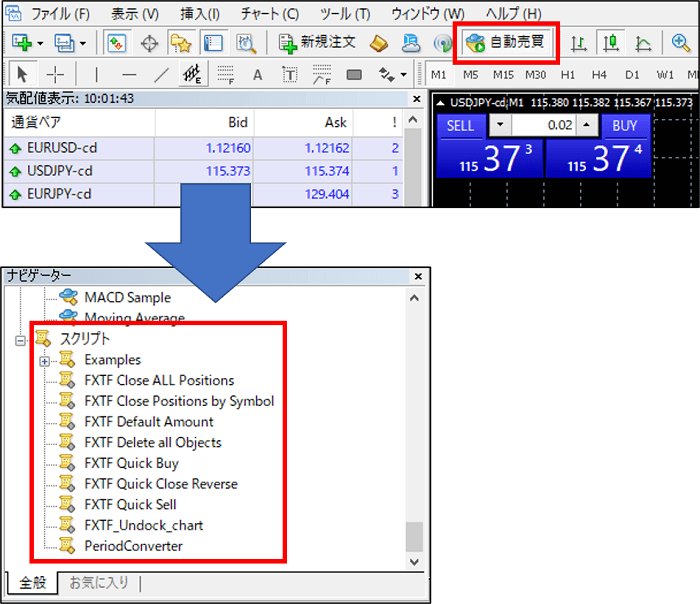
Task: Click the zoom in magnifier icon
Action: (681, 43)
